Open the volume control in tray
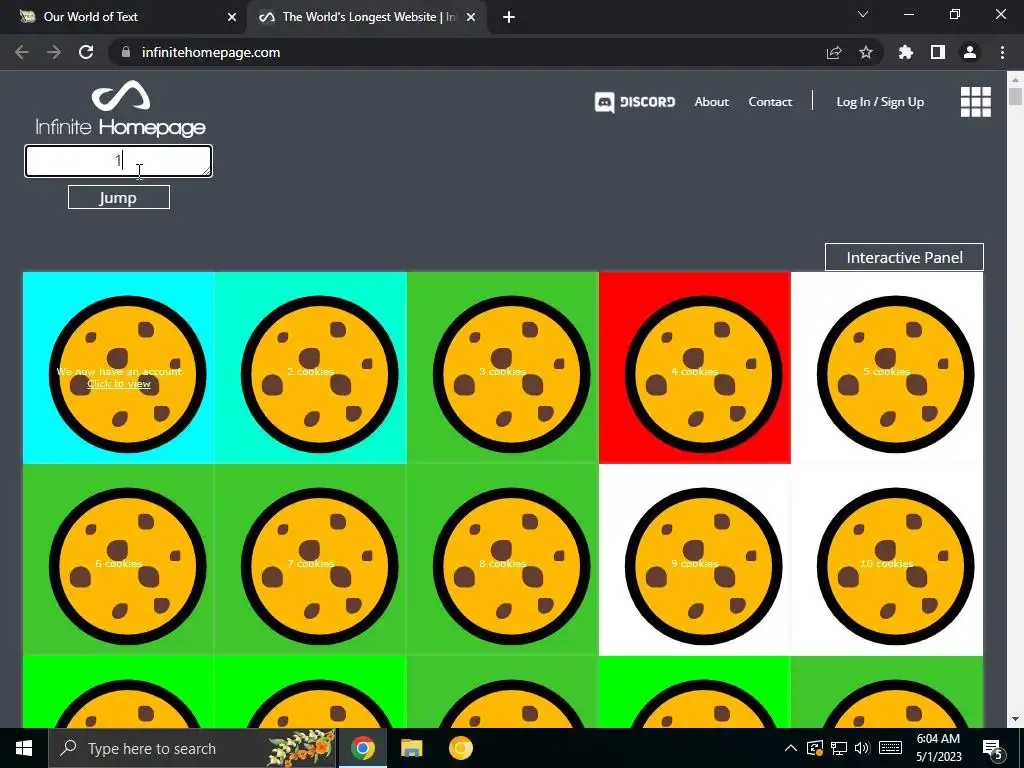This screenshot has height=768, width=1024. coord(862,748)
